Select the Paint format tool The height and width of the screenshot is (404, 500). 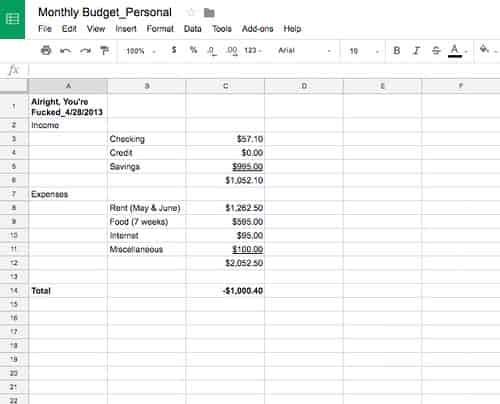[x=105, y=51]
